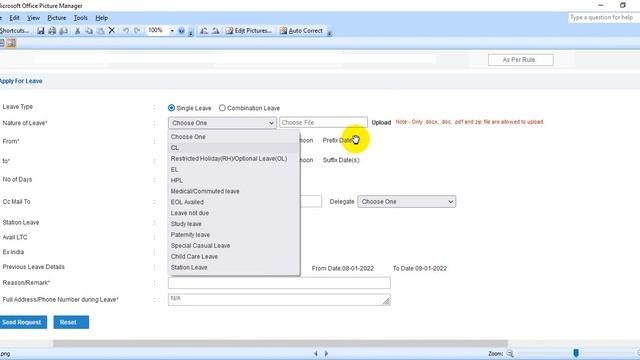The height and width of the screenshot is (360, 640).
Task: Click the icon between Print and Cut
Action: (x=64, y=31)
